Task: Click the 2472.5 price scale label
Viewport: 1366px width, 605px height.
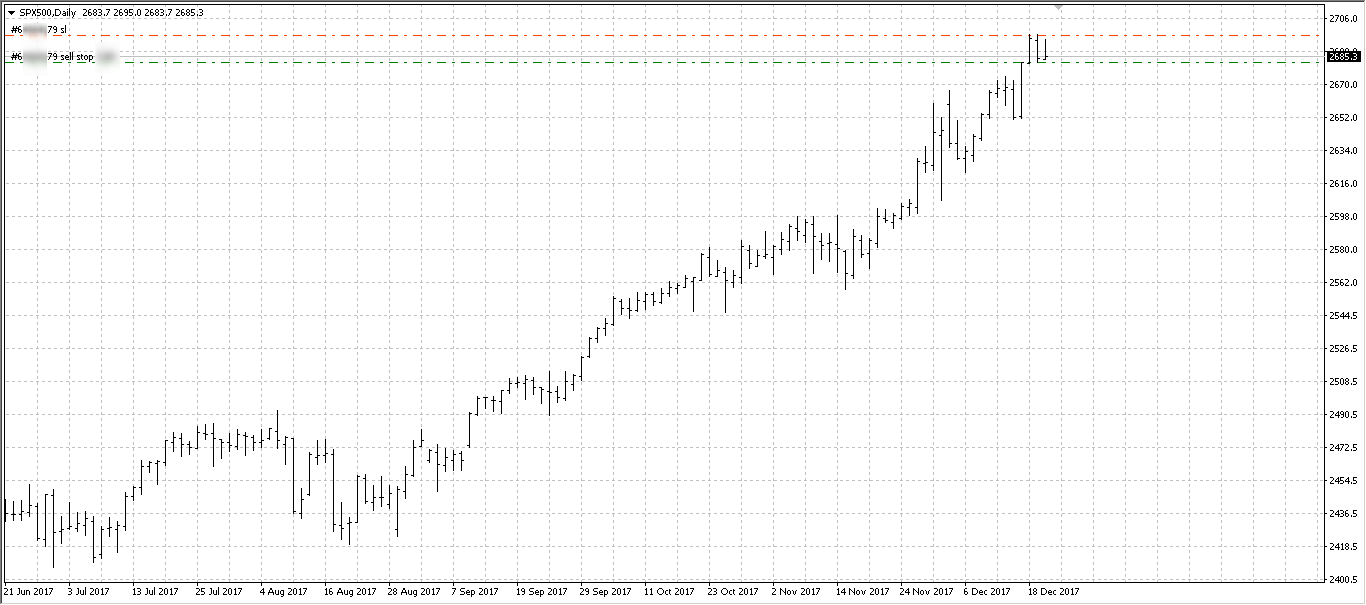Action: pos(1342,448)
